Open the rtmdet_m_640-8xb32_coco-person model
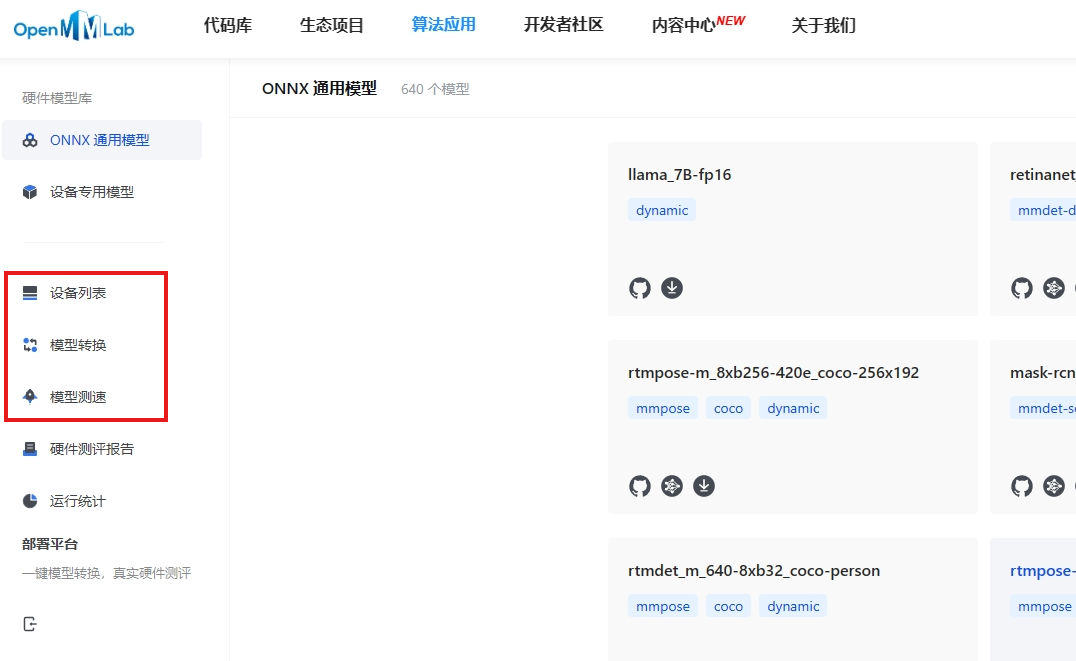Image resolution: width=1076 pixels, height=661 pixels. tap(753, 570)
